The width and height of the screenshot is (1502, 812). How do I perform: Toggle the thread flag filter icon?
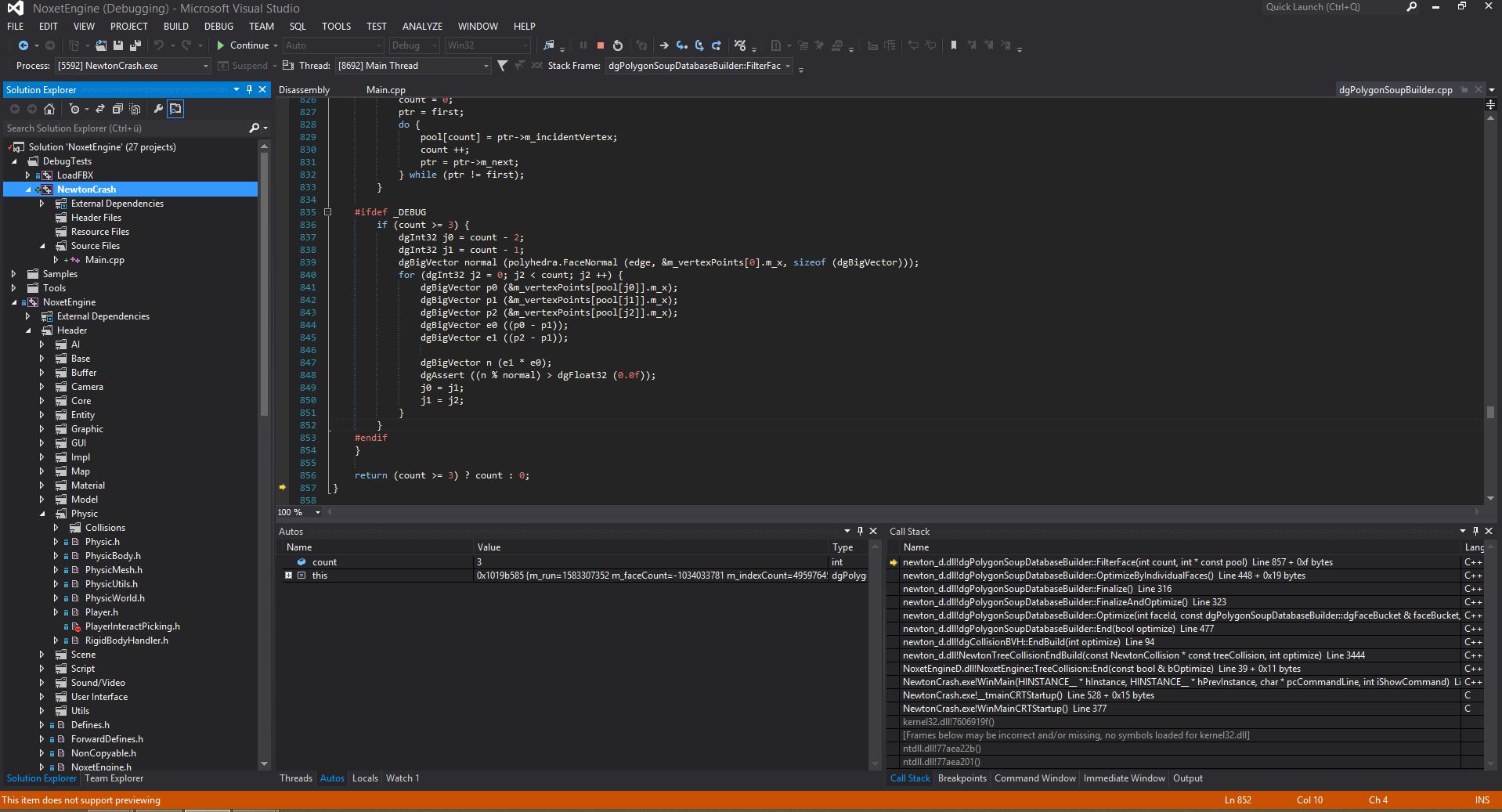pyautogui.click(x=502, y=66)
